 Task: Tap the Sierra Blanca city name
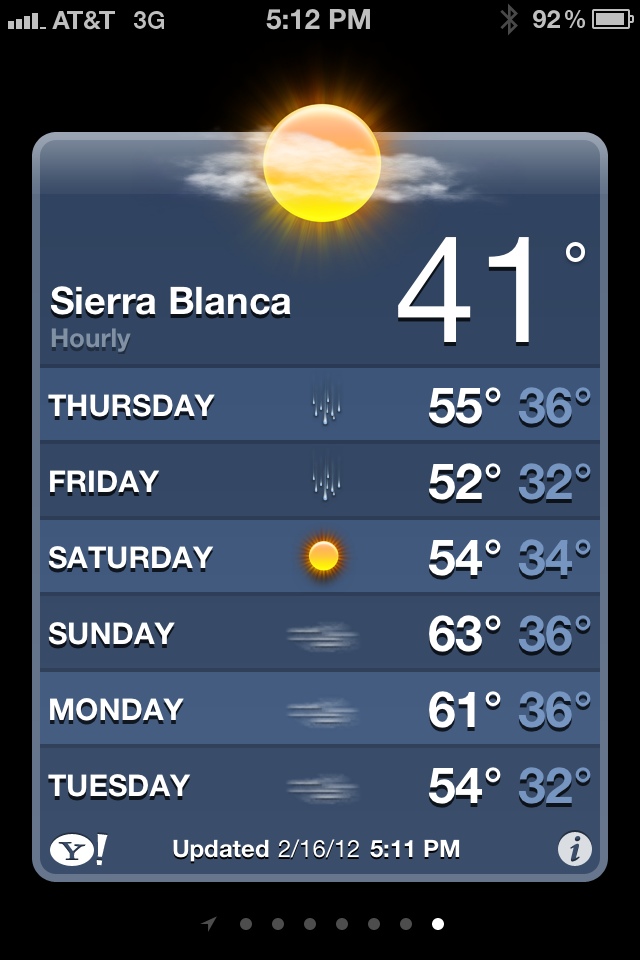click(x=170, y=302)
